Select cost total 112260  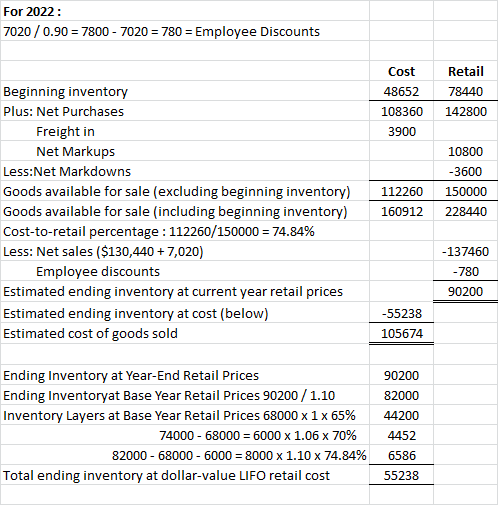coord(402,192)
